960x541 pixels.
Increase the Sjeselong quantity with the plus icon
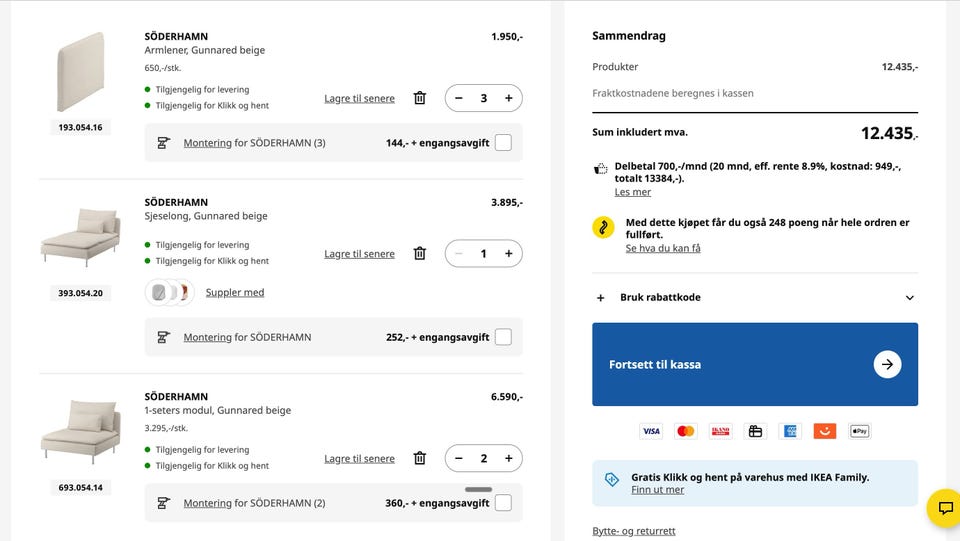point(508,254)
